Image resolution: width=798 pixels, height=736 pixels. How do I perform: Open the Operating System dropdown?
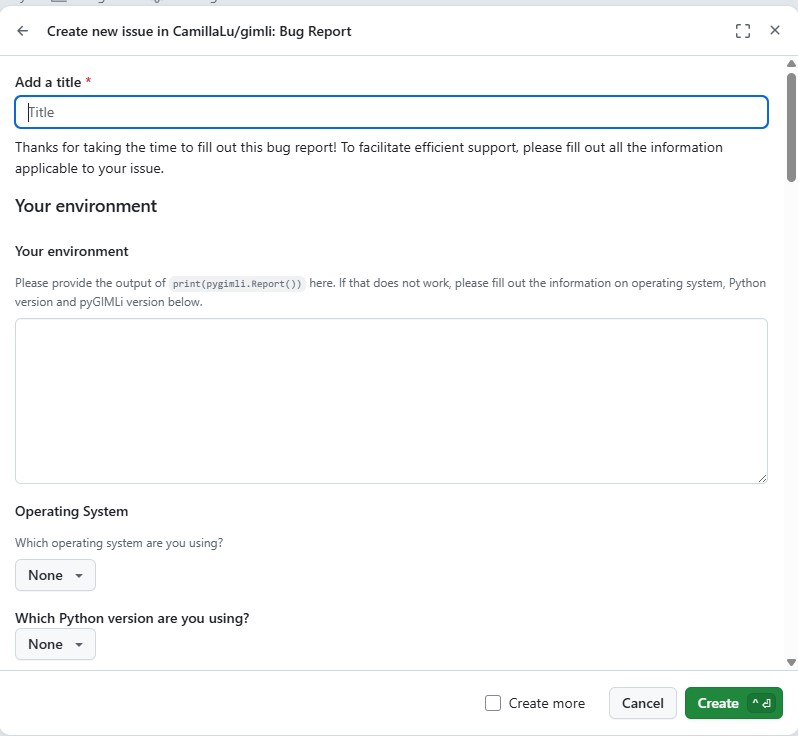55,575
